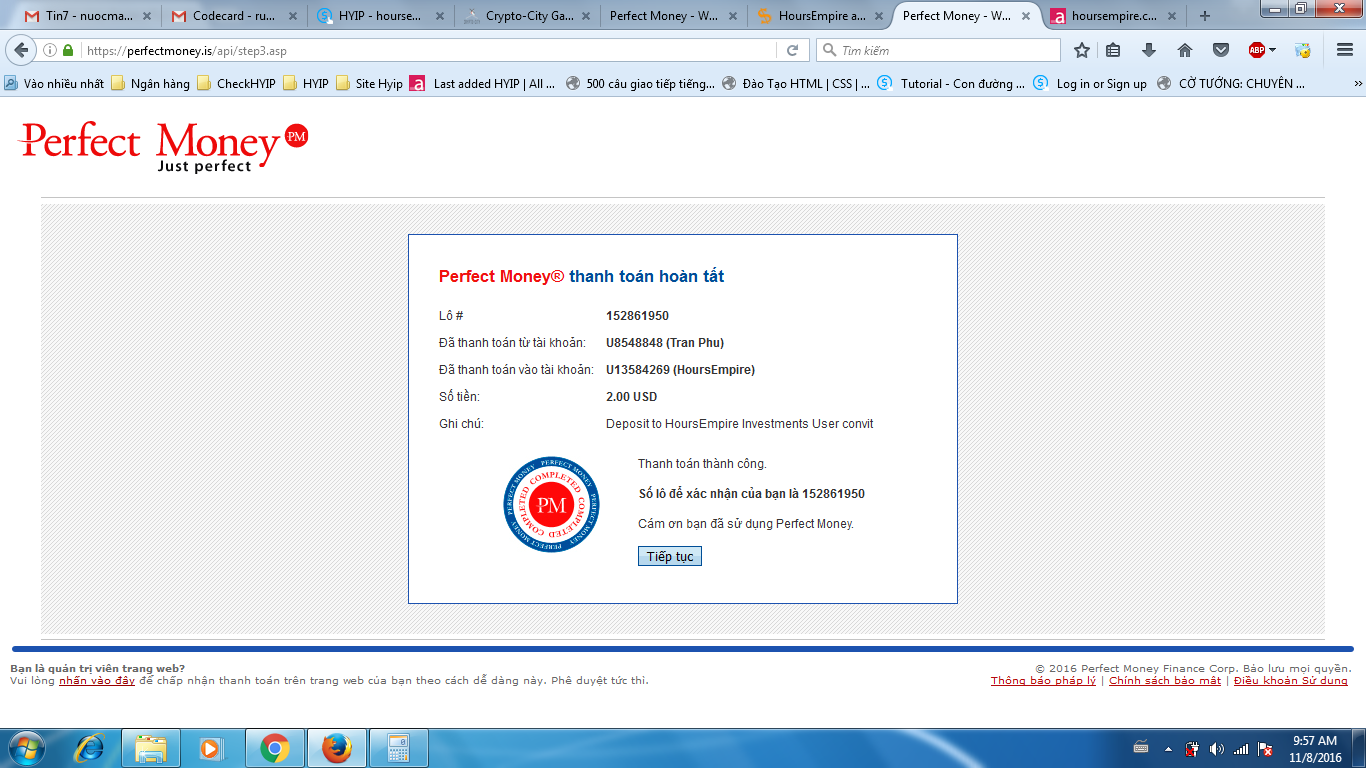Switch to the hoursempire.c... tab
Image resolution: width=1366 pixels, height=768 pixels.
(x=1113, y=16)
